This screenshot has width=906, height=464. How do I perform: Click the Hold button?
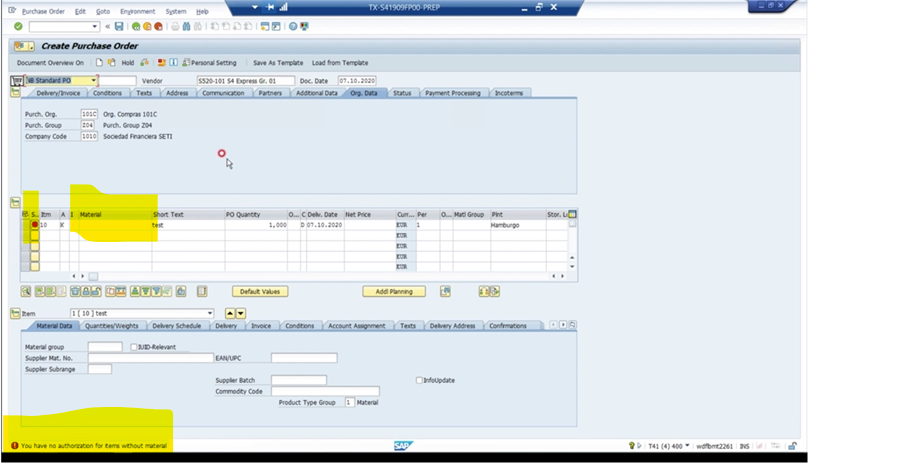[128, 63]
